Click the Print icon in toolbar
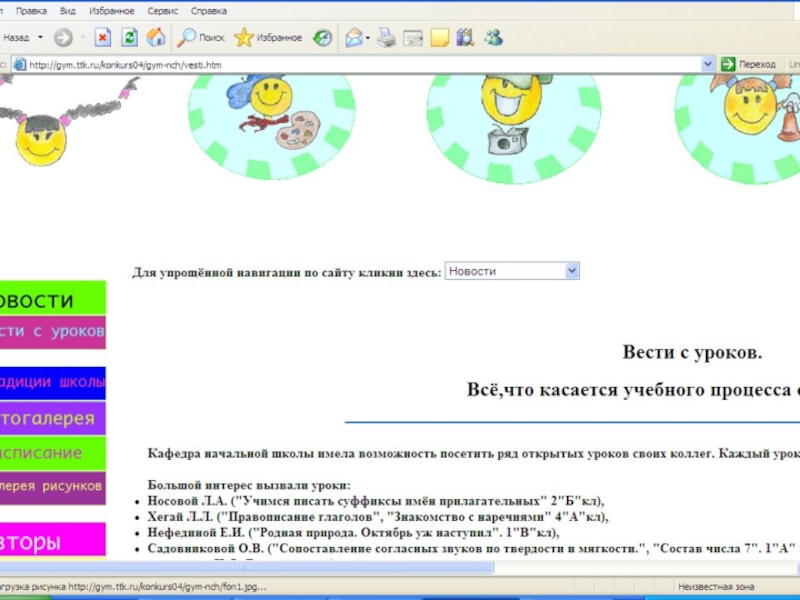This screenshot has height=600, width=800. tap(386, 38)
